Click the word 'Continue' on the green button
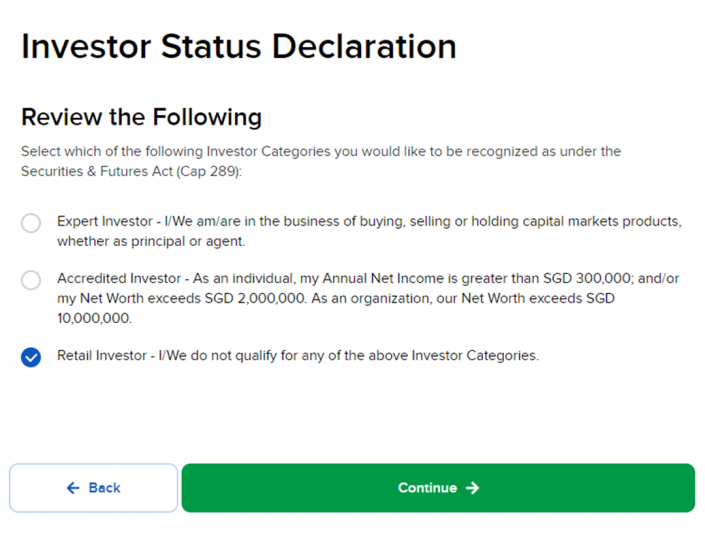 coord(427,488)
